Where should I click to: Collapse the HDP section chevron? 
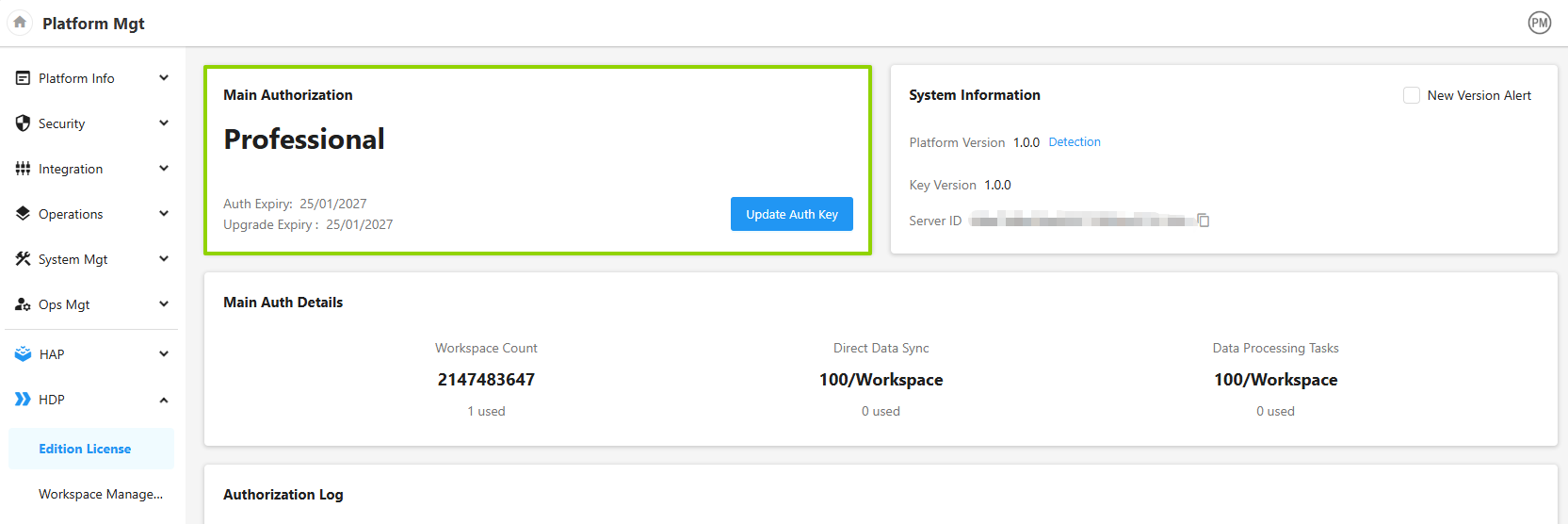coord(164,400)
